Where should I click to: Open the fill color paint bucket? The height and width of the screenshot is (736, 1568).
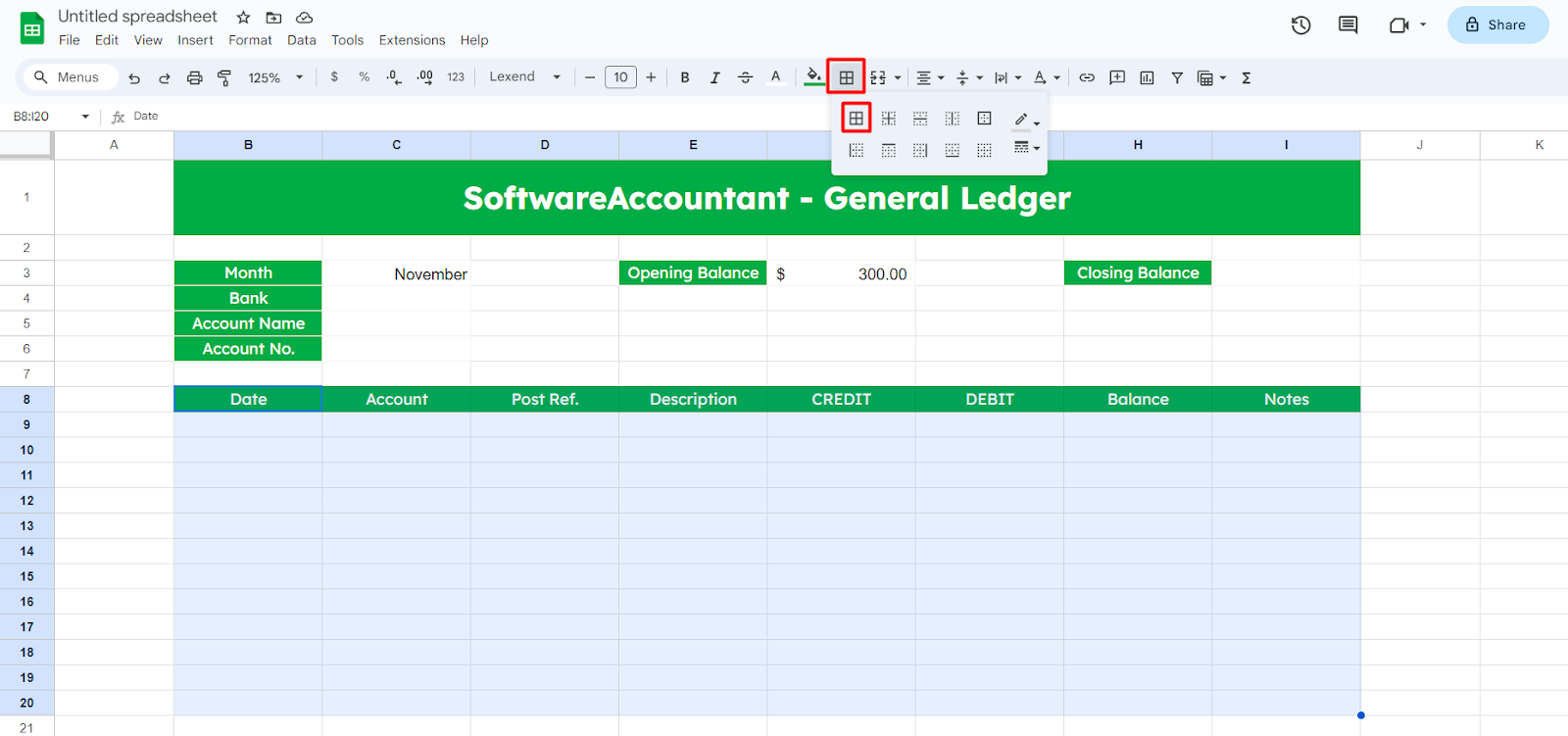[813, 76]
